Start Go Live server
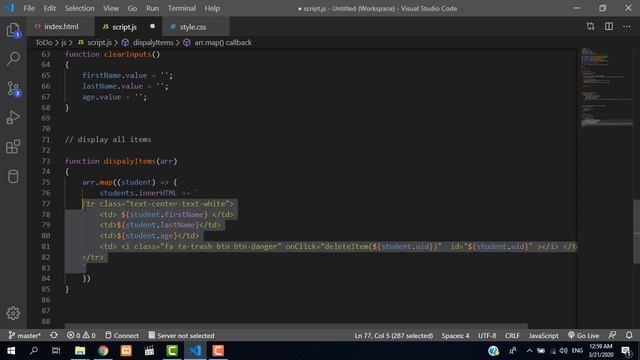This screenshot has width=640, height=360. click(x=584, y=336)
